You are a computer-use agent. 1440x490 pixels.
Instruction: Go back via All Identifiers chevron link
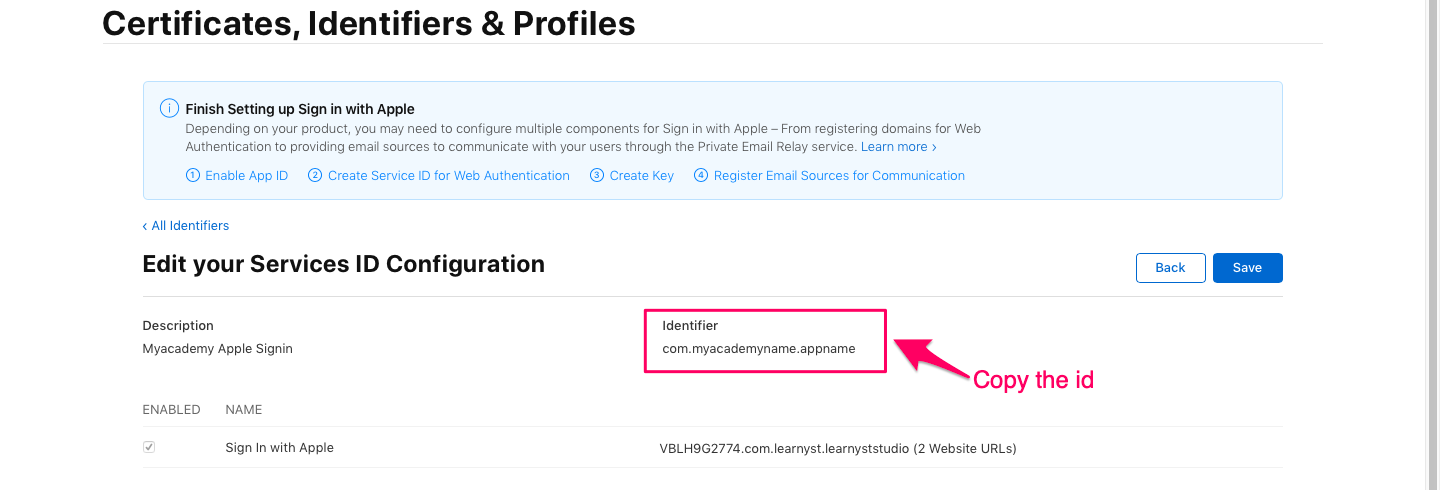point(186,225)
